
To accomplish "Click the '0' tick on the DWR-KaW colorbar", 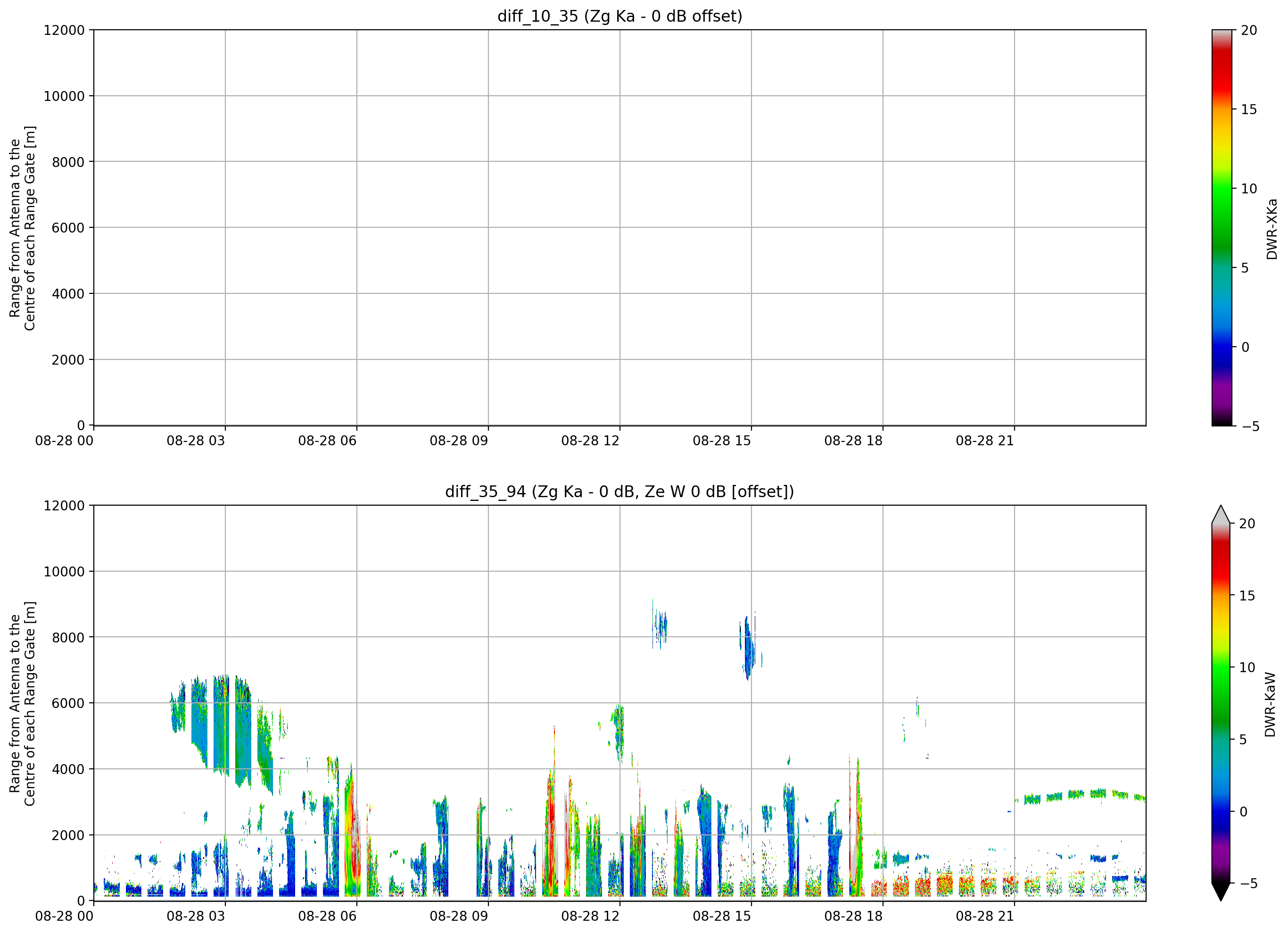I will (x=1243, y=812).
